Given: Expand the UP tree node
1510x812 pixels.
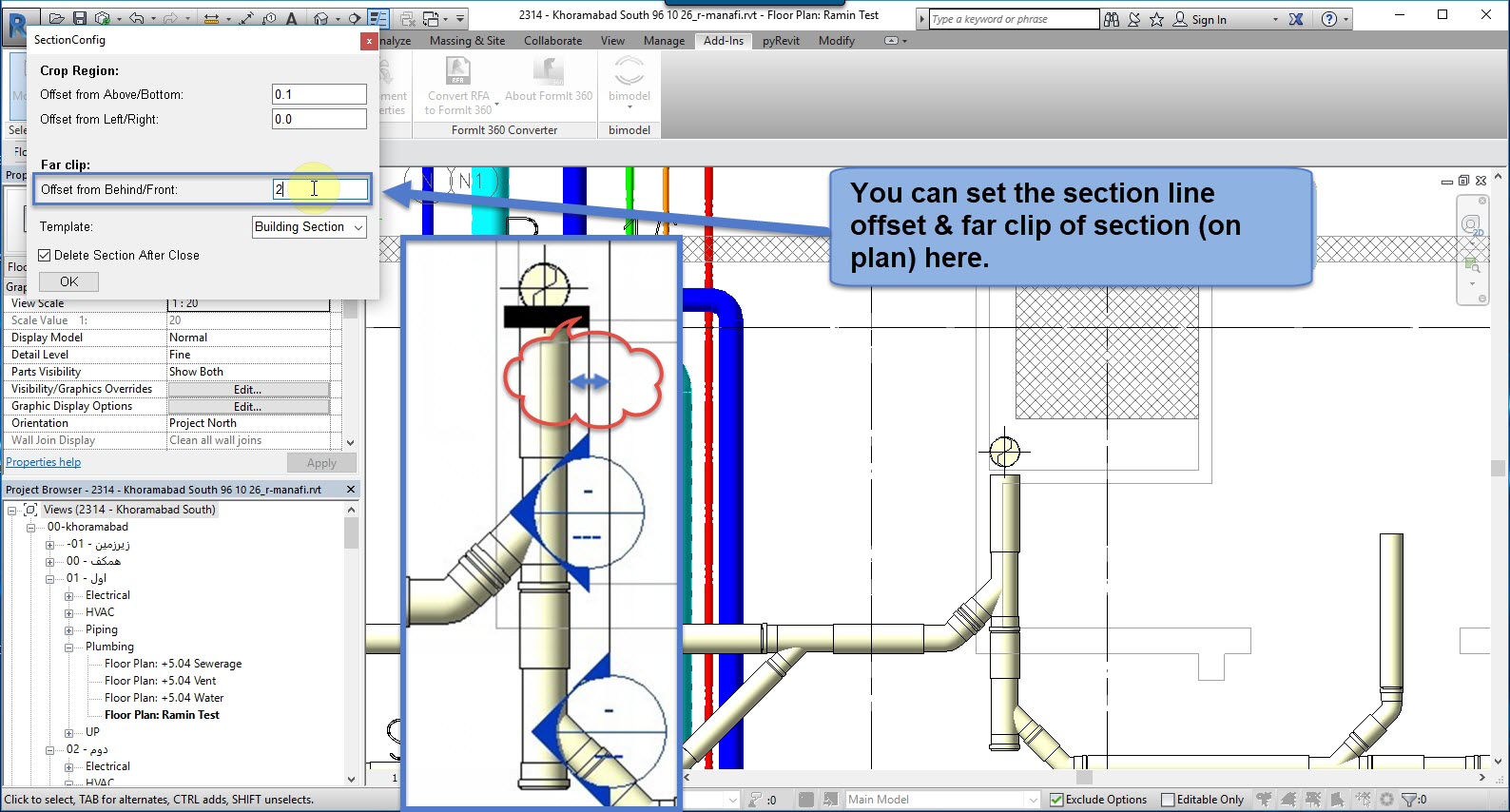Looking at the screenshot, I should click(68, 733).
